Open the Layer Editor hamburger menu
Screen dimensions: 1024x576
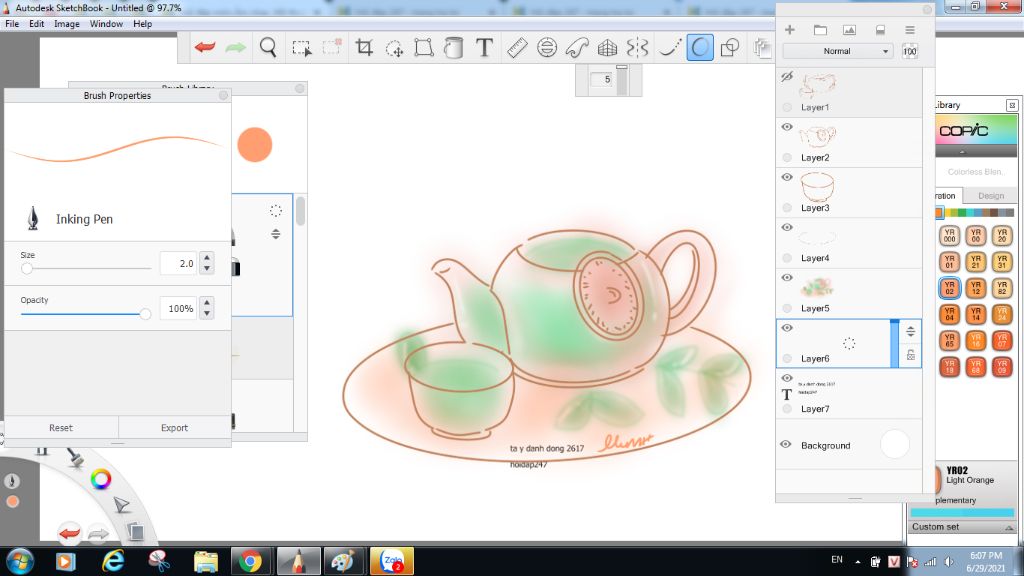[x=910, y=30]
